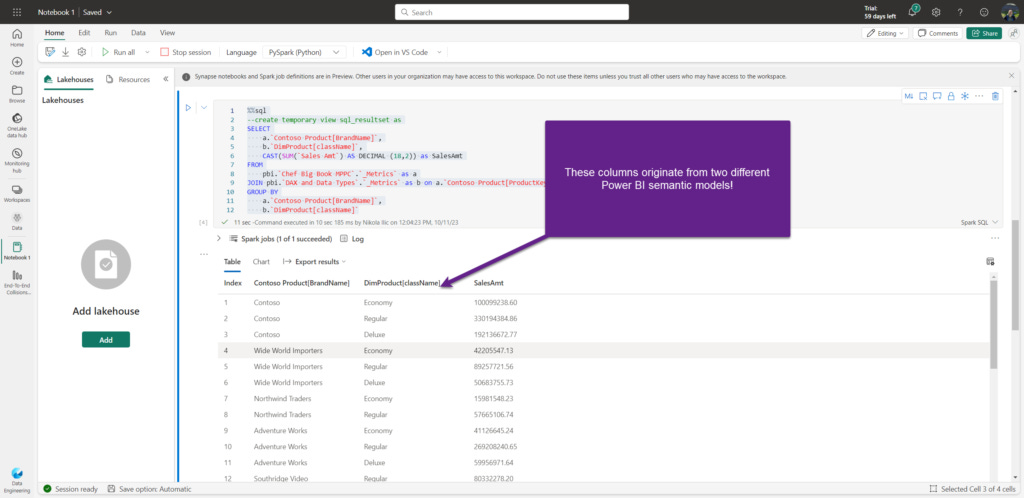Lock the cell with padlock icon
Screen dimensions: 1024x498
950,96
